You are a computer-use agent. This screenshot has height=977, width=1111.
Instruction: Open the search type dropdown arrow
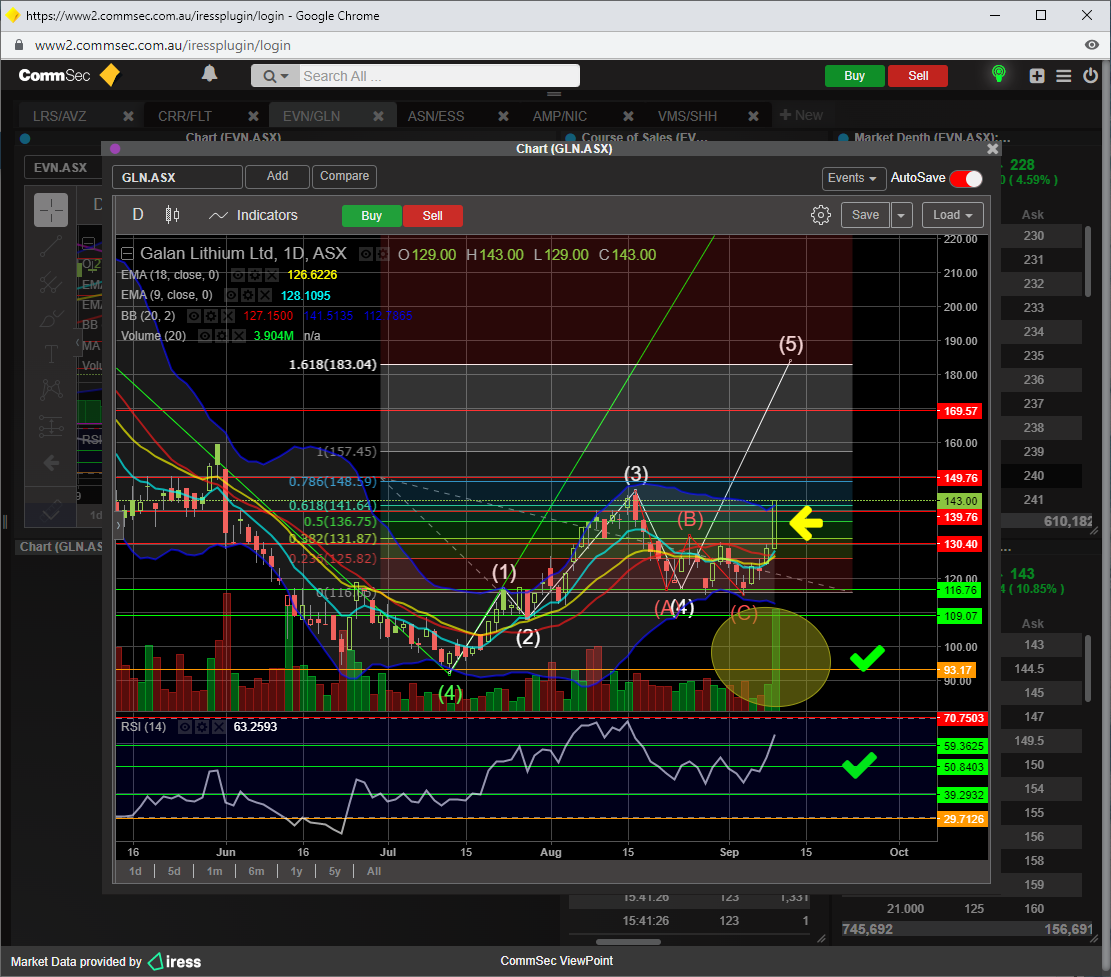pyautogui.click(x=276, y=76)
